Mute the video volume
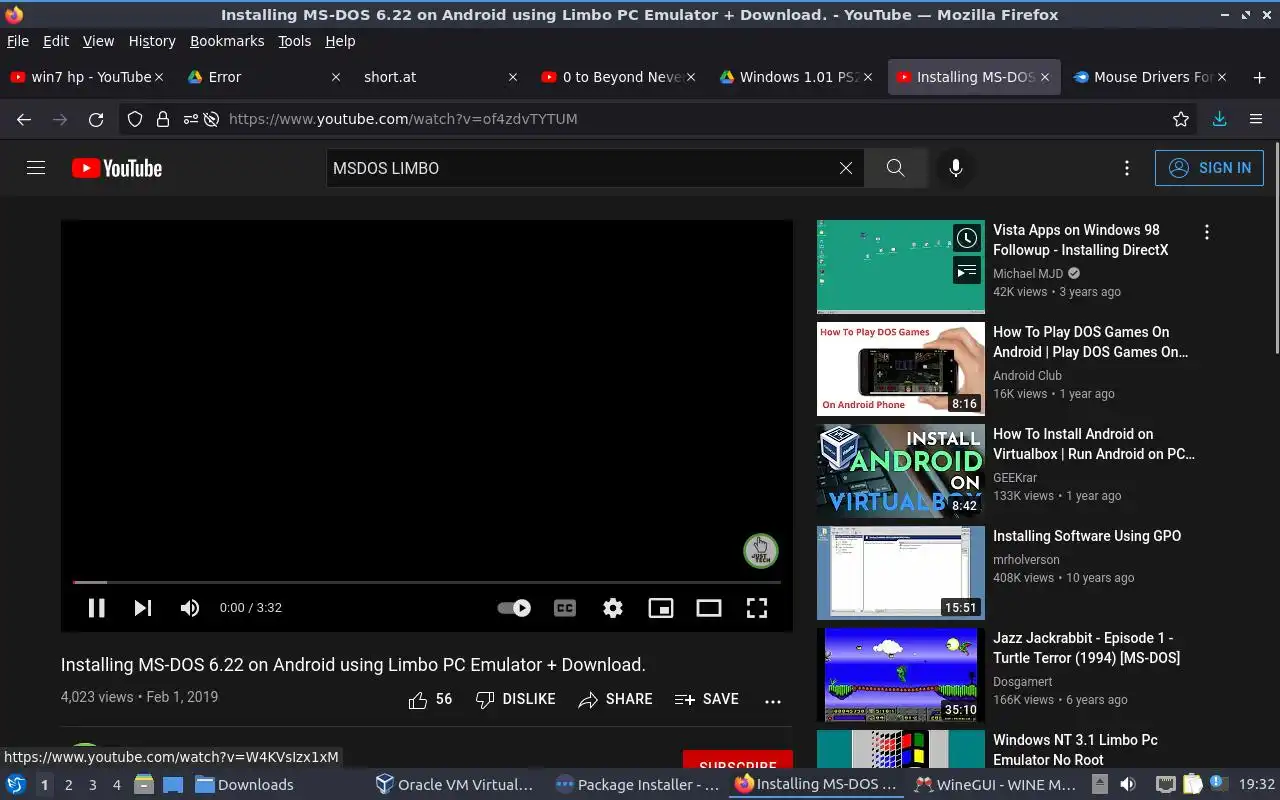Viewport: 1280px width, 800px height. pyautogui.click(x=190, y=608)
